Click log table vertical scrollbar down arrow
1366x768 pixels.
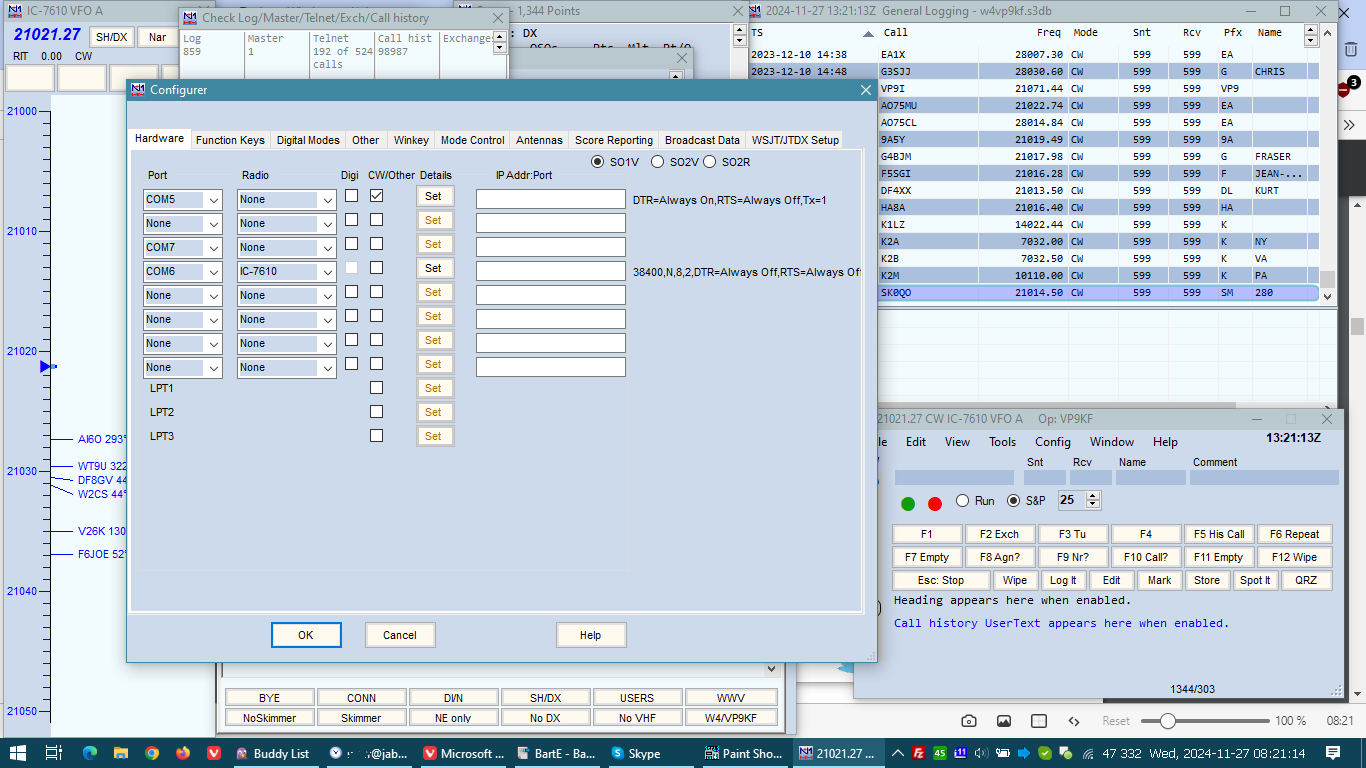click(1327, 296)
